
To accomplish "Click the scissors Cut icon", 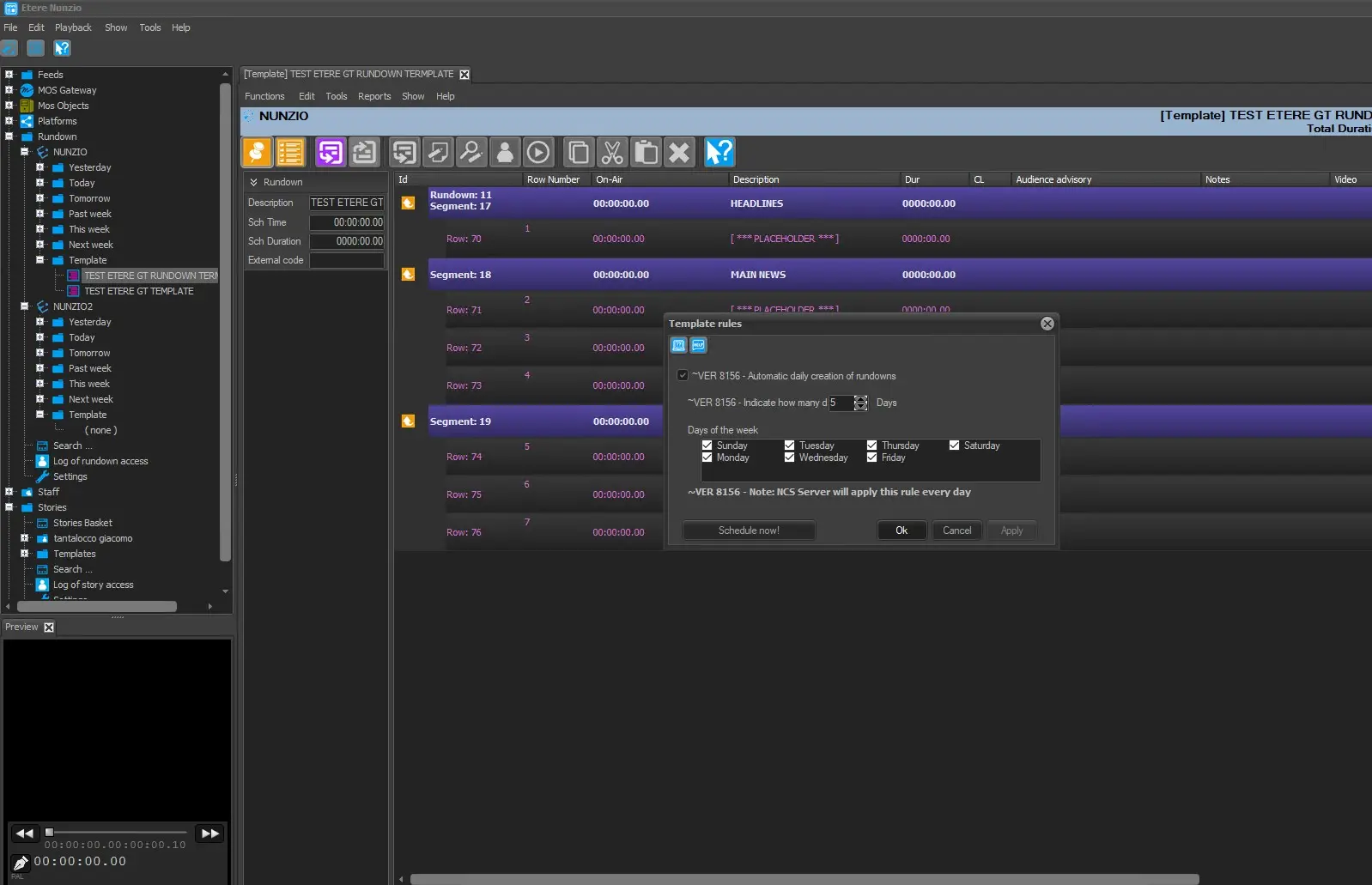I will tap(612, 153).
